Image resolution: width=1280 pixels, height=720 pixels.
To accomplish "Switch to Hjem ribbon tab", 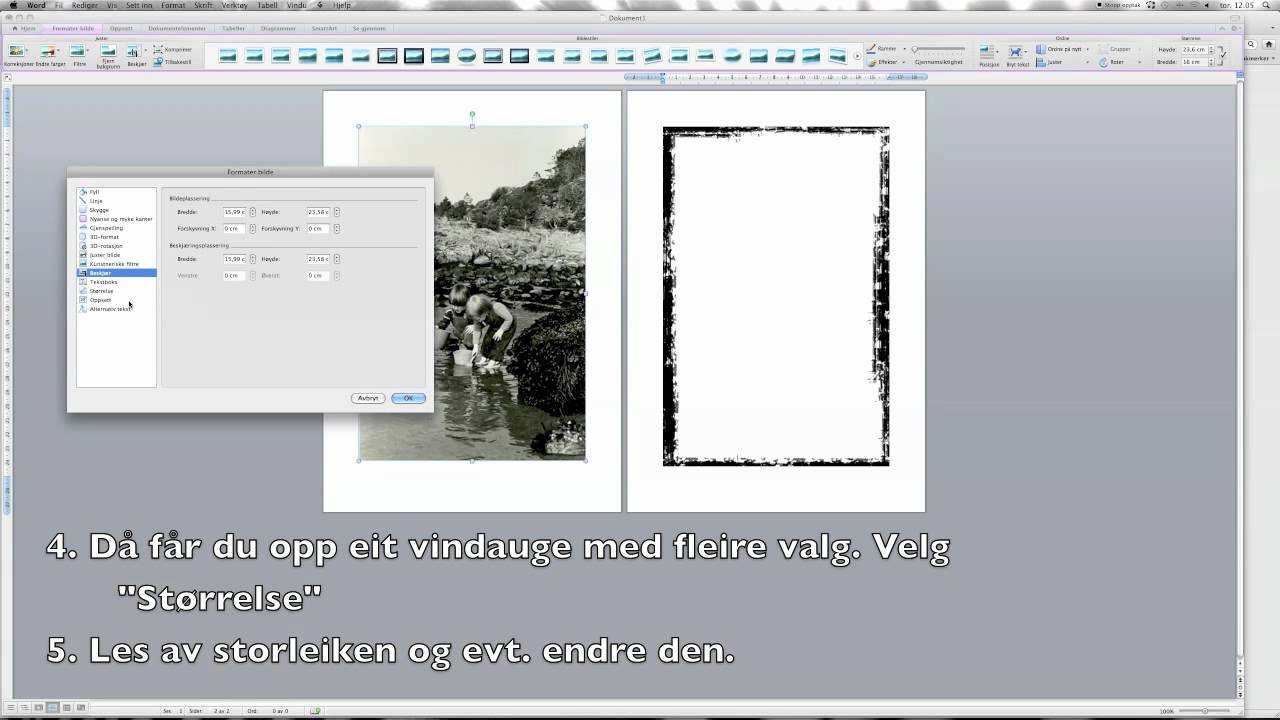I will (x=25, y=28).
